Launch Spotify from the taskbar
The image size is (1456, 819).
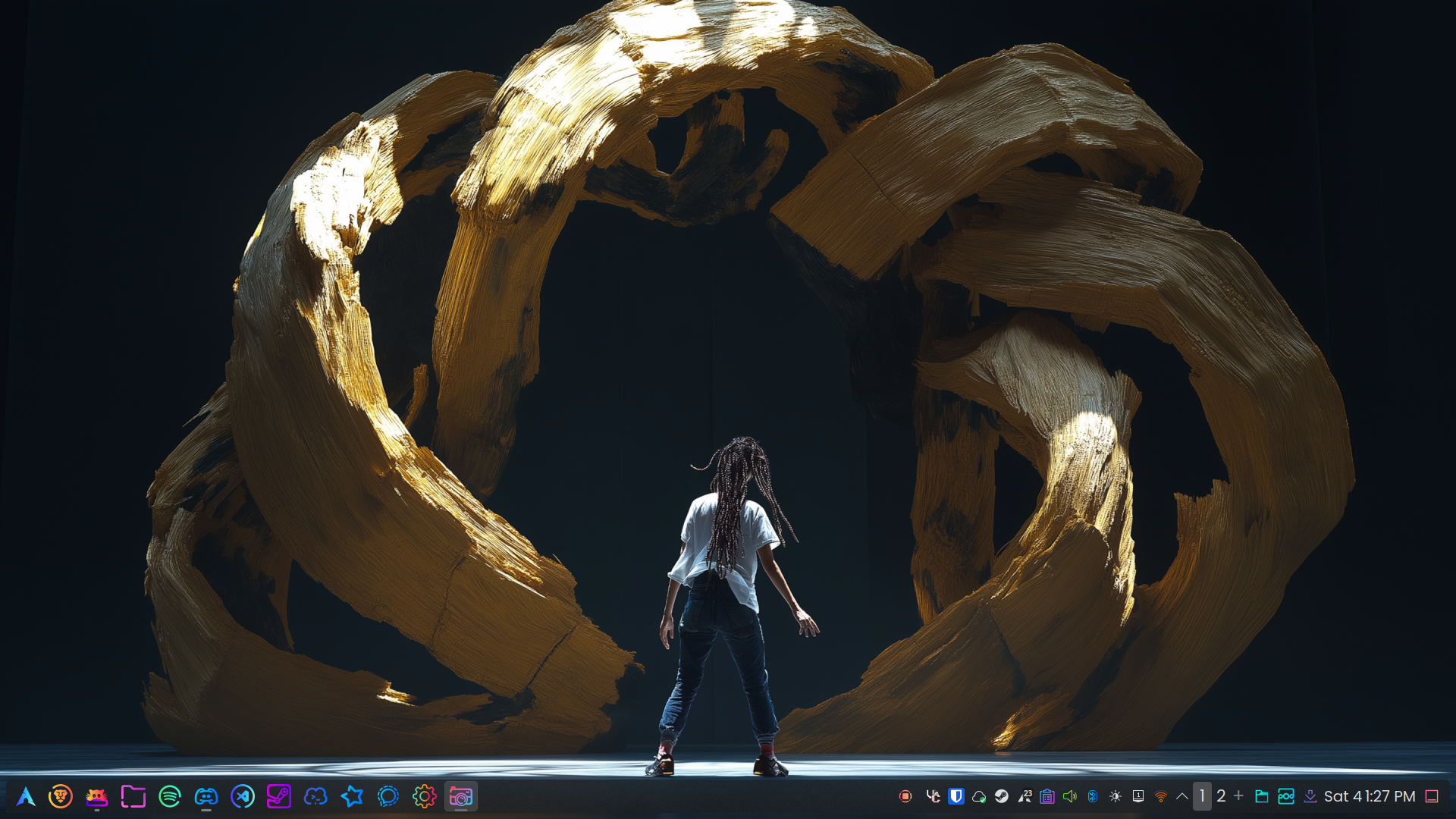[x=170, y=796]
